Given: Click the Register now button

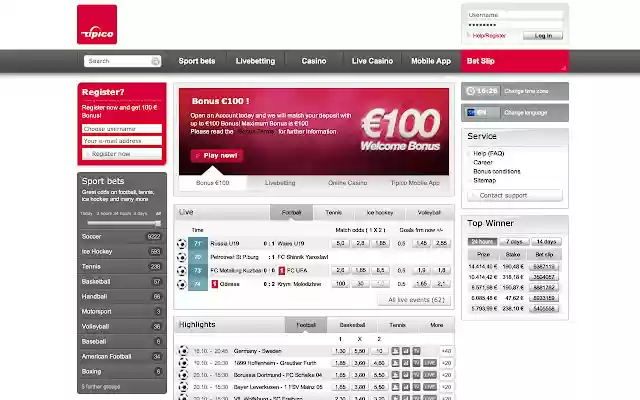Looking at the screenshot, I should 122,154.
